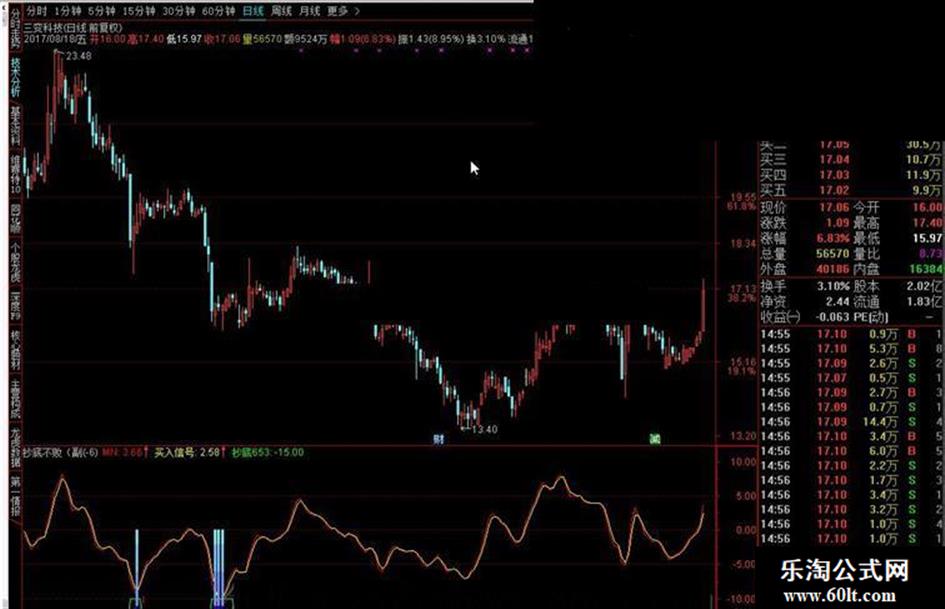Screen dimensions: 945x609
Task: Click the 外盘 40186 value
Action: tap(832, 269)
